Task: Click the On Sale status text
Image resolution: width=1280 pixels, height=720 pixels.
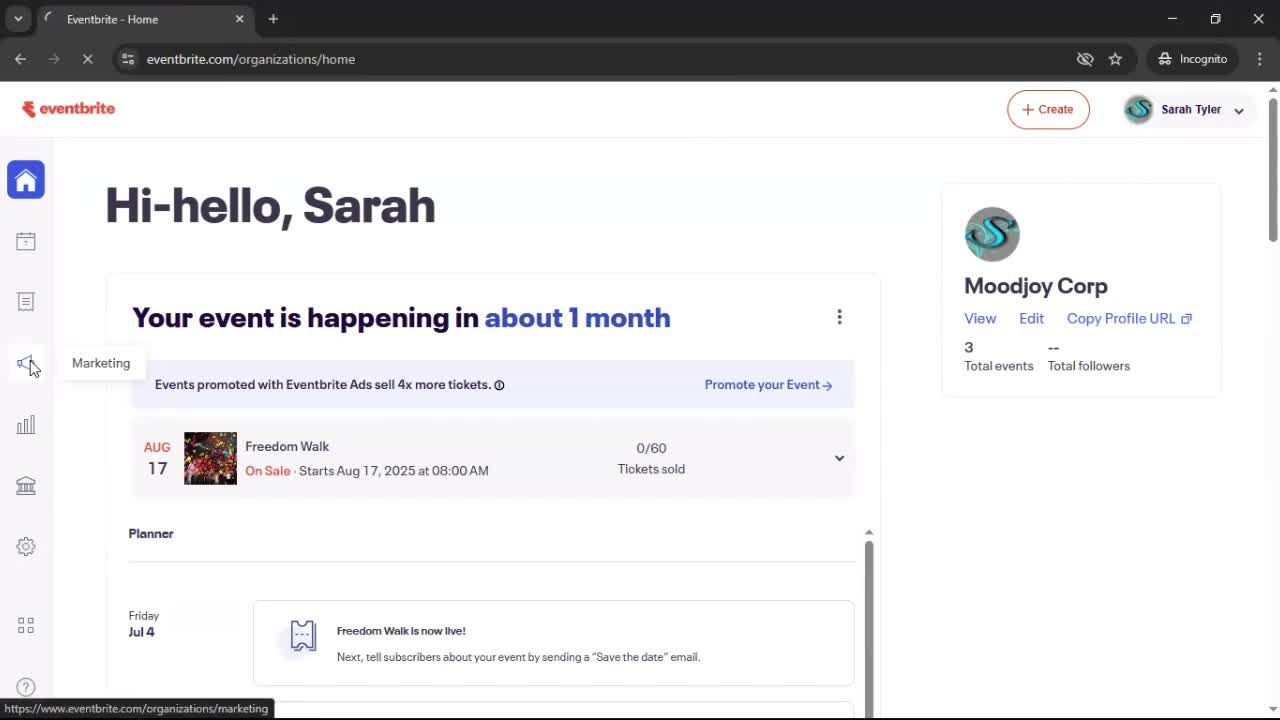Action: tap(268, 471)
